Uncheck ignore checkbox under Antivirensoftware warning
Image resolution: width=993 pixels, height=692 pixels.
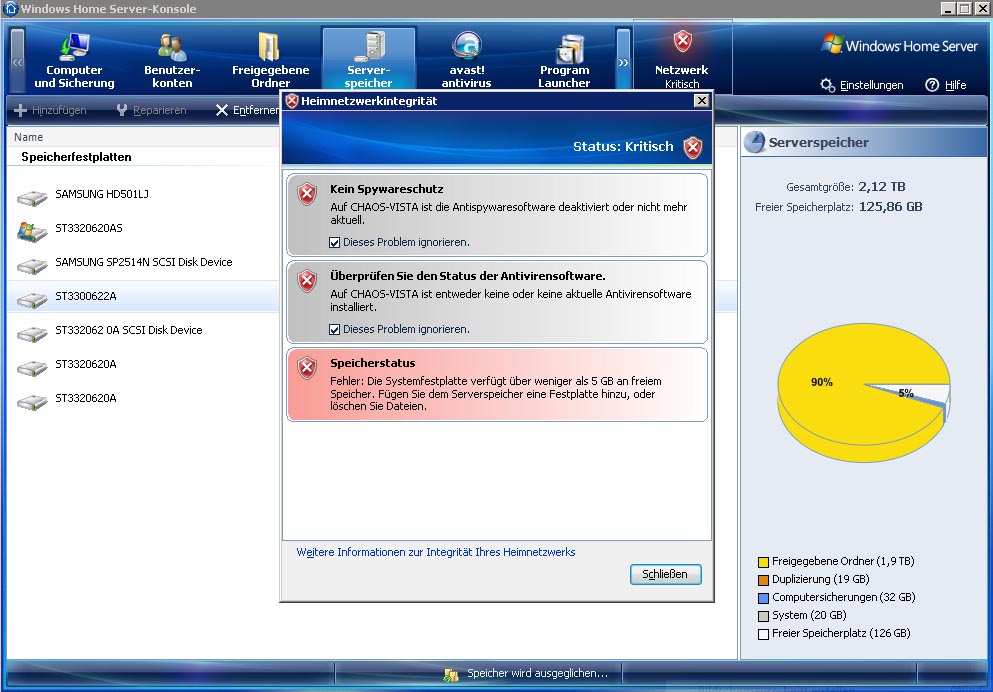click(334, 329)
